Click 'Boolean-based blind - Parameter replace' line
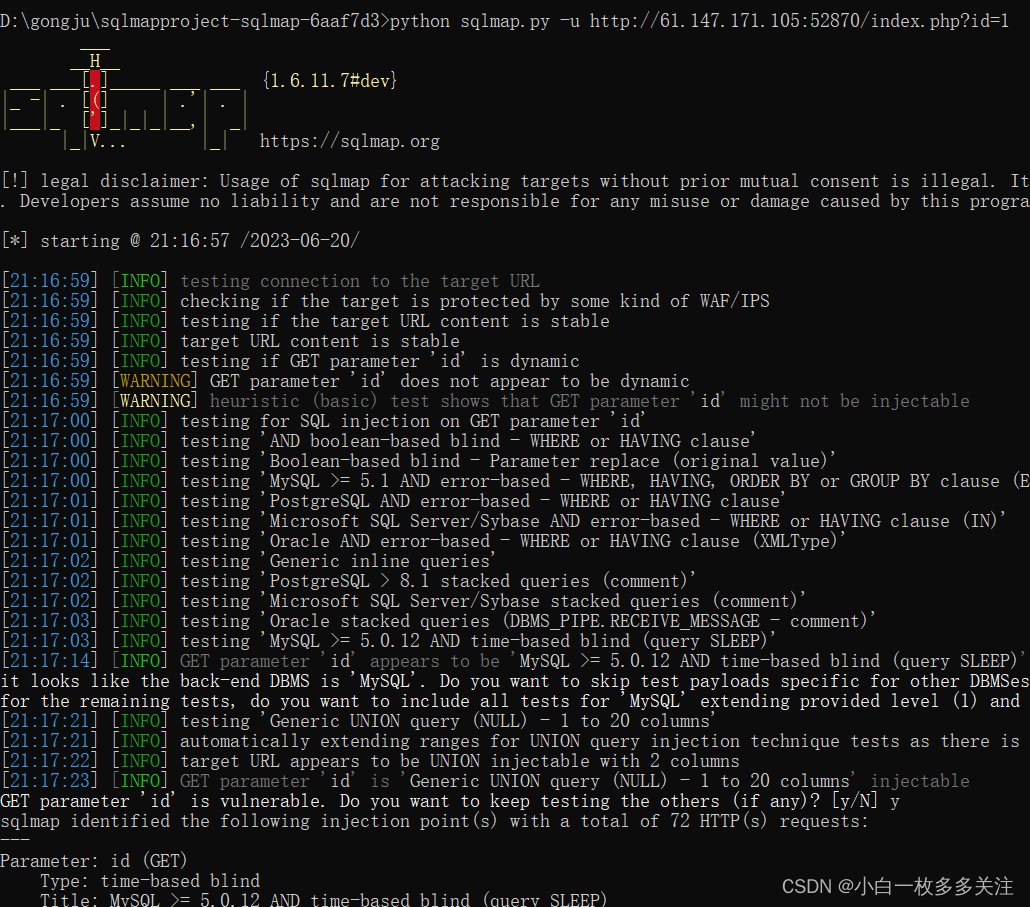 coord(418,461)
